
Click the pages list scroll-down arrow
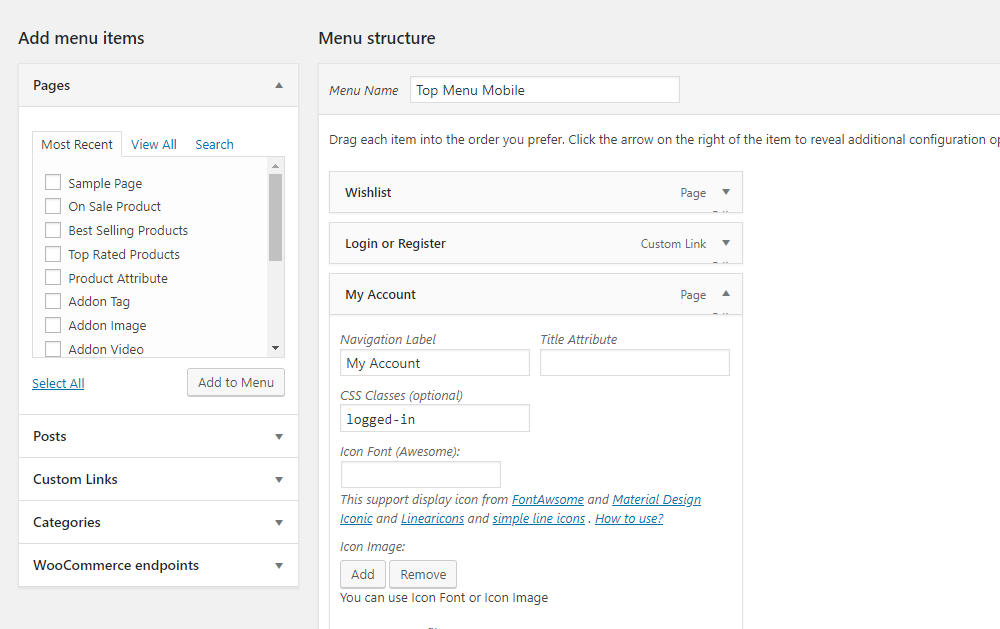click(x=276, y=348)
